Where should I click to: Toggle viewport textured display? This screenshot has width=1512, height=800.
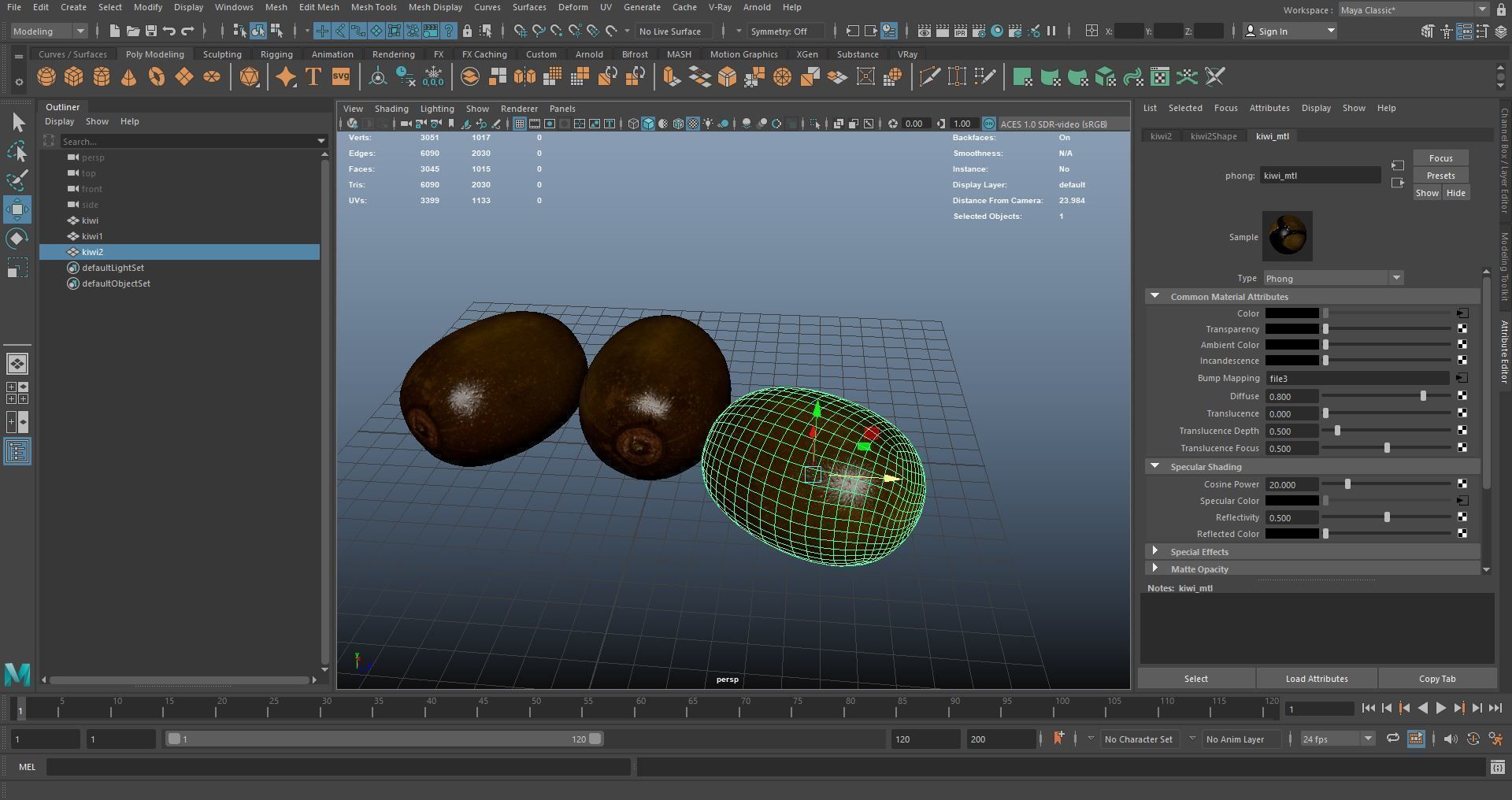(x=693, y=124)
